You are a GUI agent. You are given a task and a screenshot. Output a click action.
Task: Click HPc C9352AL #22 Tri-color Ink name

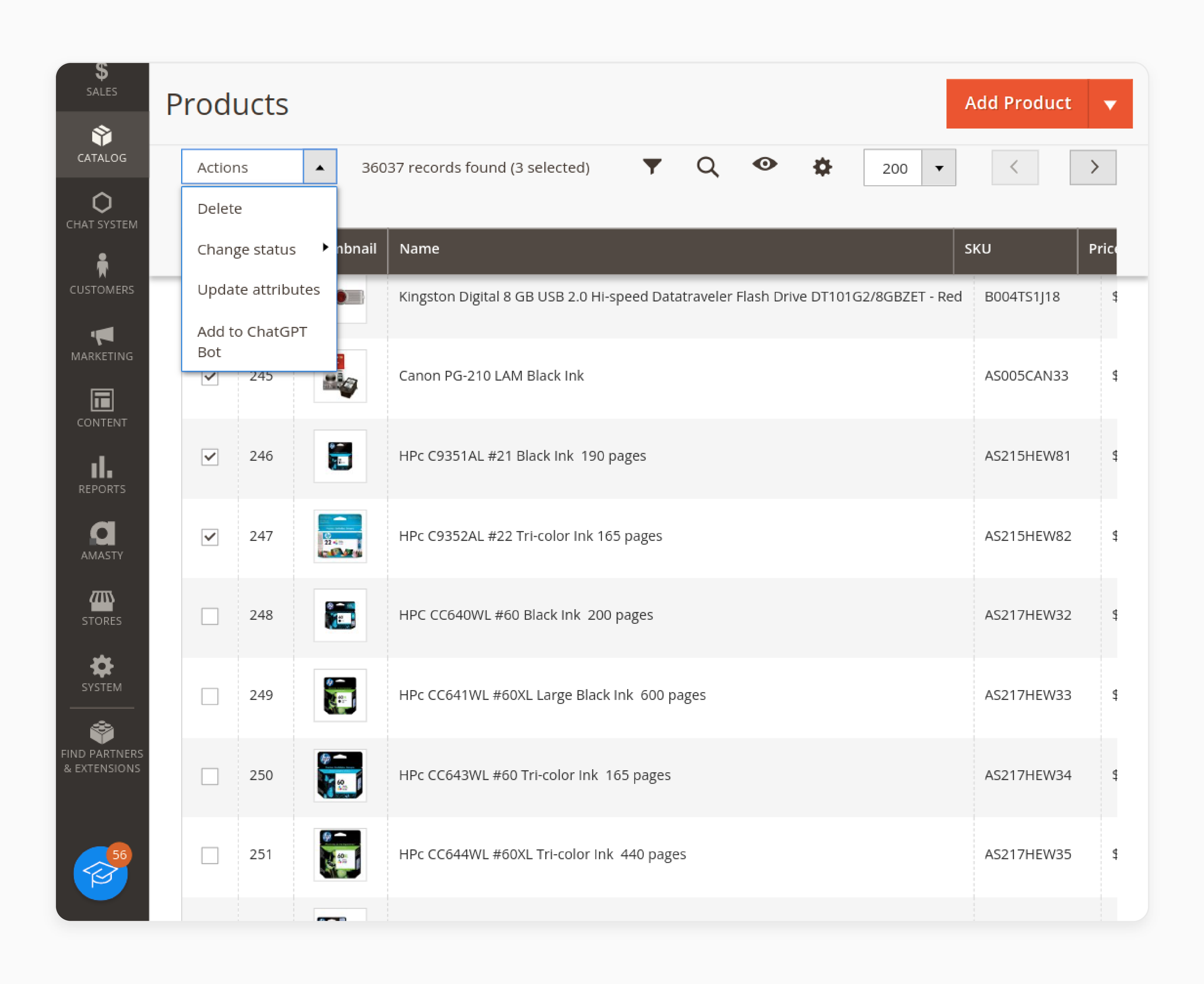pos(530,536)
